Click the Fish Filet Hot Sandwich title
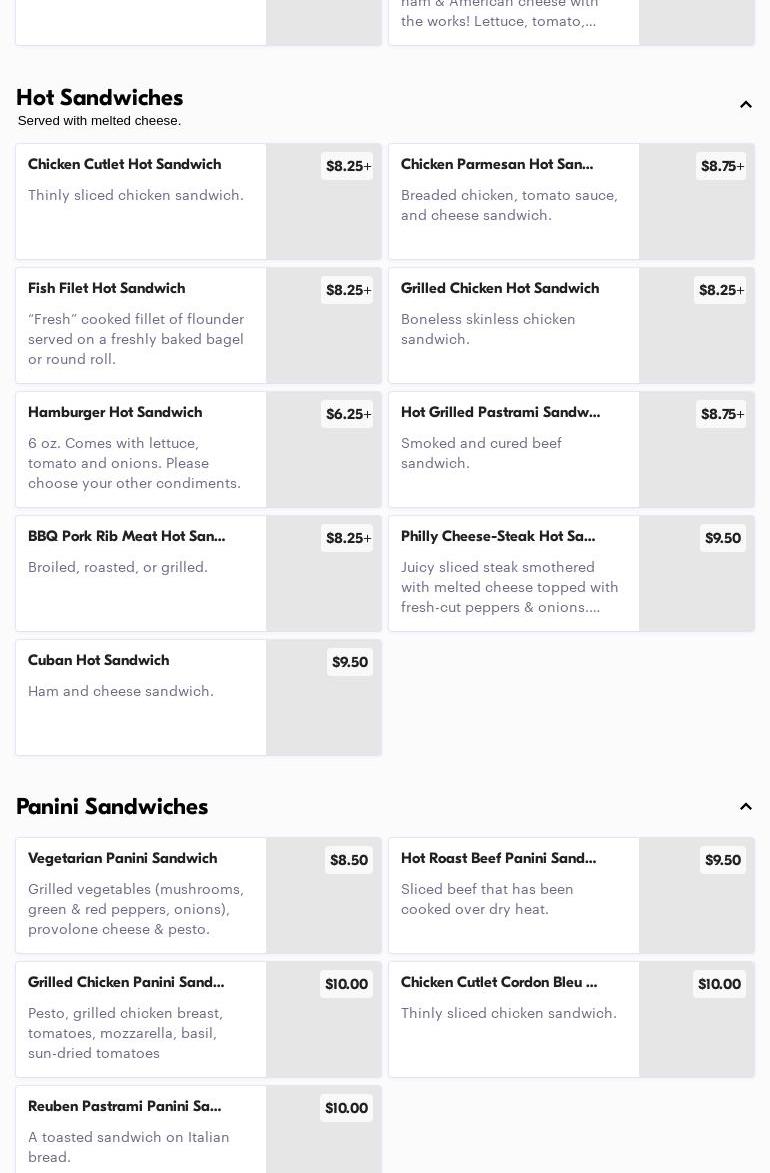 coord(106,289)
